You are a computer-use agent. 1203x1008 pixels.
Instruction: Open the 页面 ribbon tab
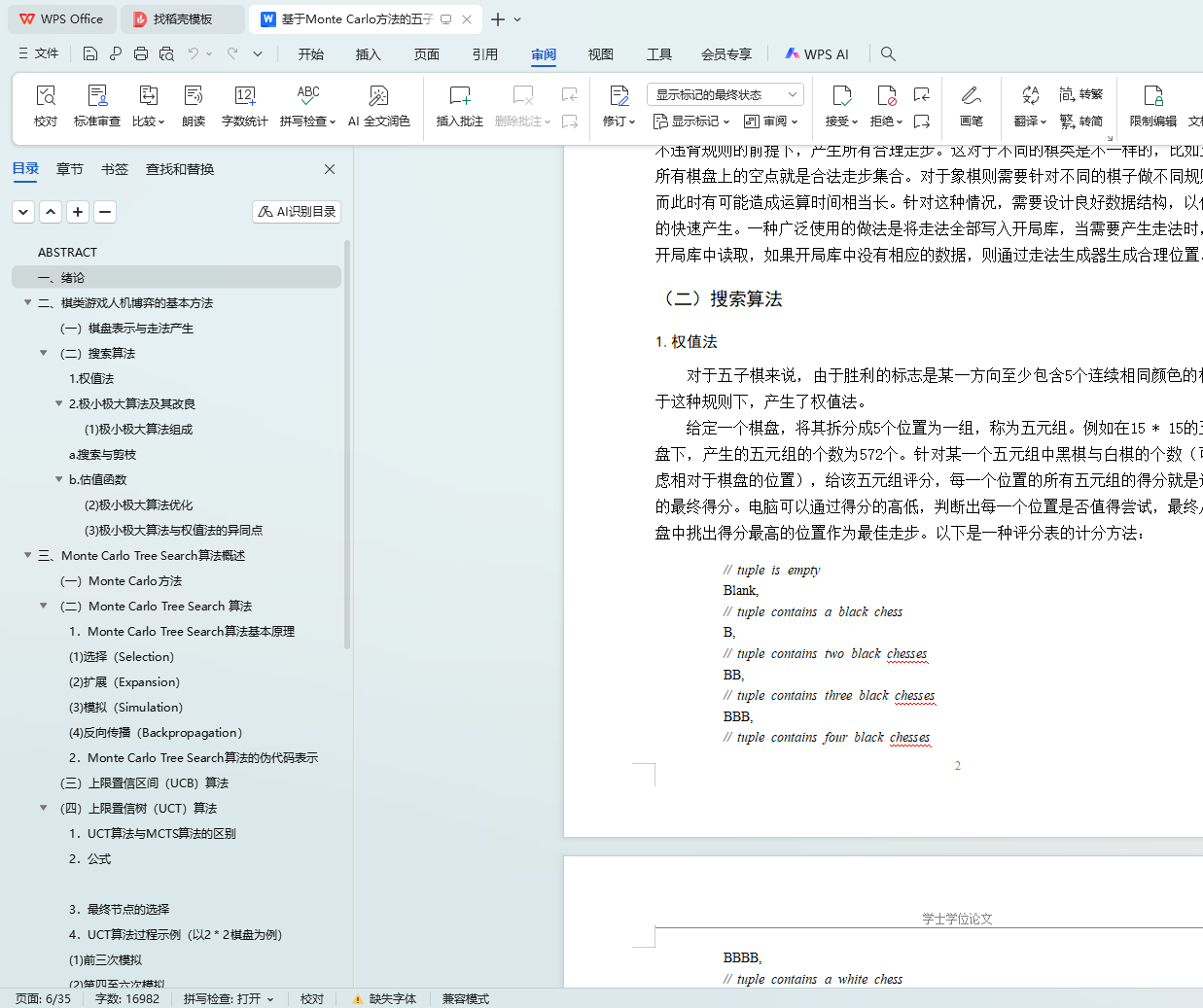427,54
